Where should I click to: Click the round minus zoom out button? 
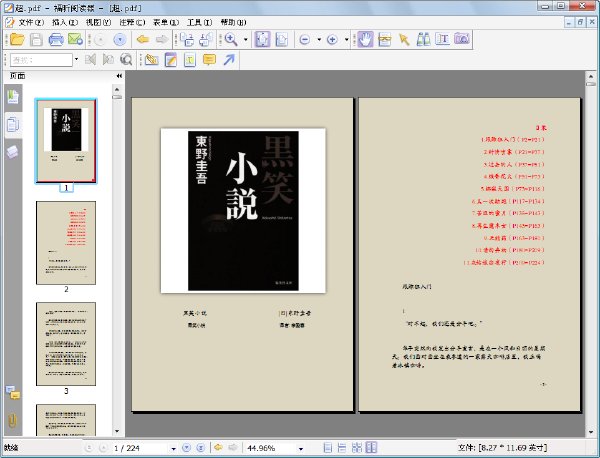pos(305,39)
